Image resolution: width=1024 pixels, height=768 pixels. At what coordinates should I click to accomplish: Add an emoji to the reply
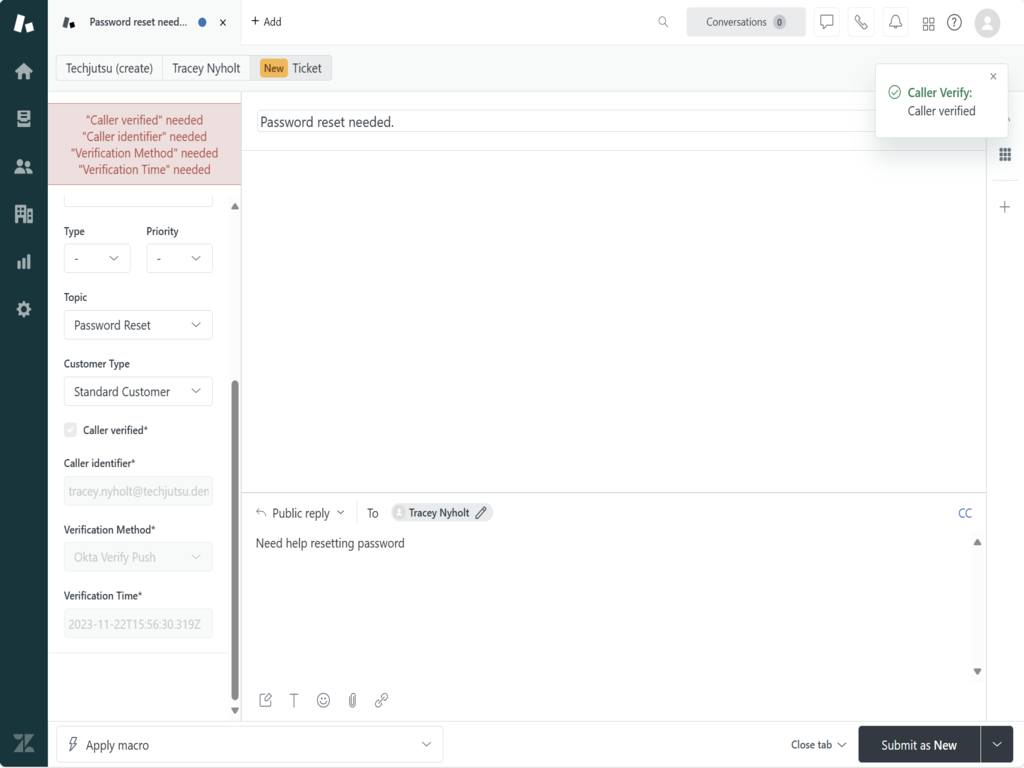pos(323,700)
